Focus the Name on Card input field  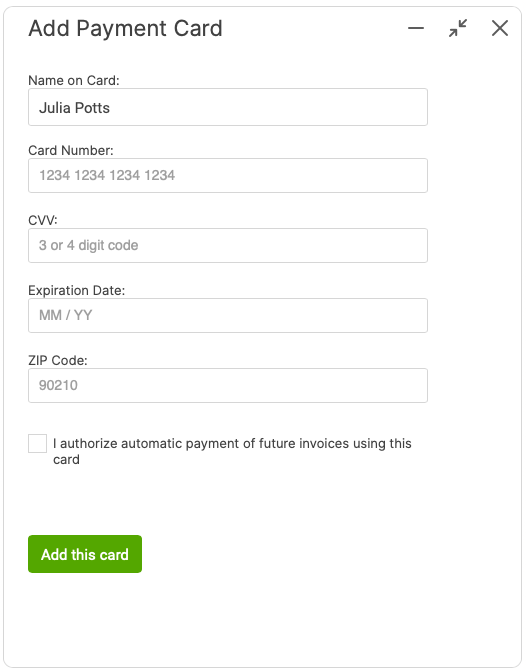coord(228,107)
